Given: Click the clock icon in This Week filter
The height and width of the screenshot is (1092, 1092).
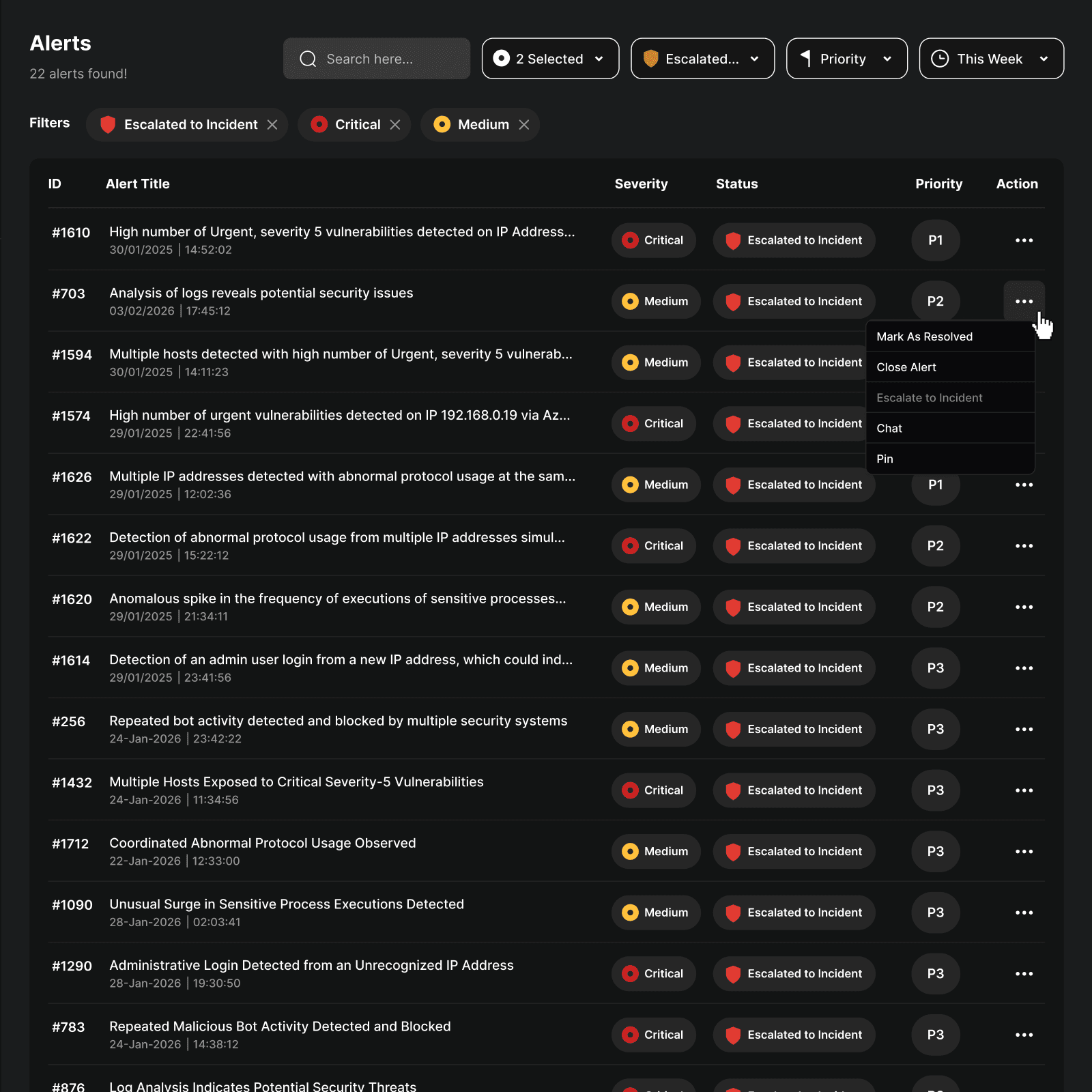Looking at the screenshot, I should tap(940, 59).
